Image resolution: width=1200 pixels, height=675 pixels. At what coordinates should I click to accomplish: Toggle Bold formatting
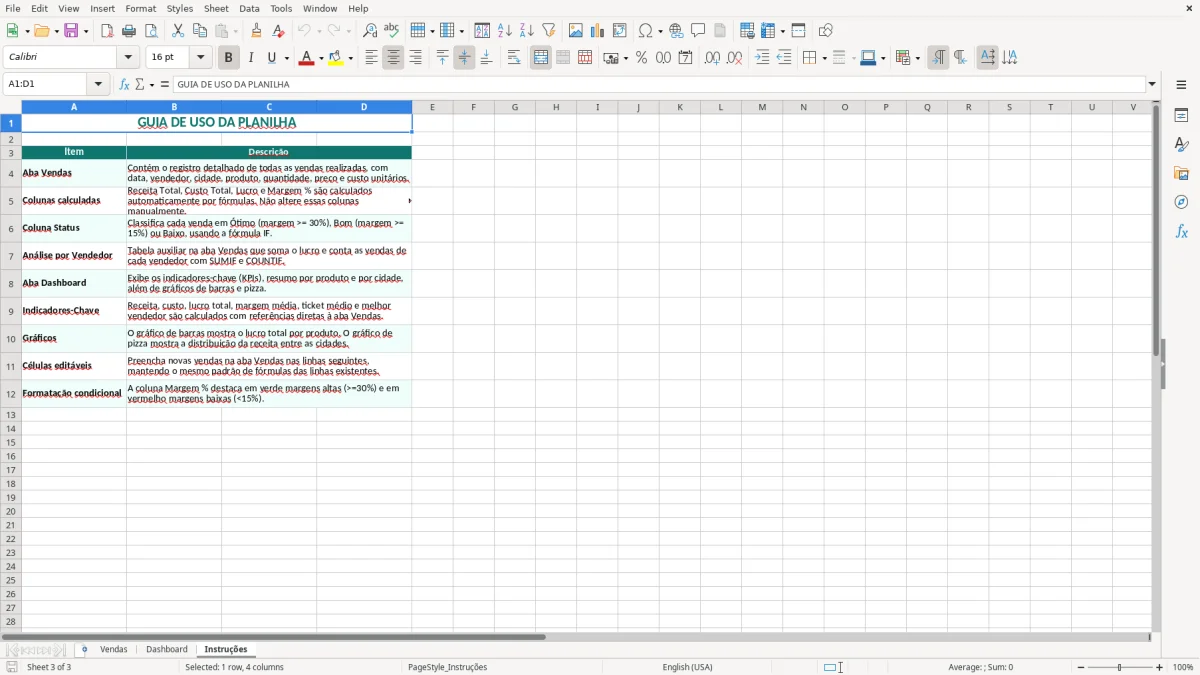(x=228, y=58)
